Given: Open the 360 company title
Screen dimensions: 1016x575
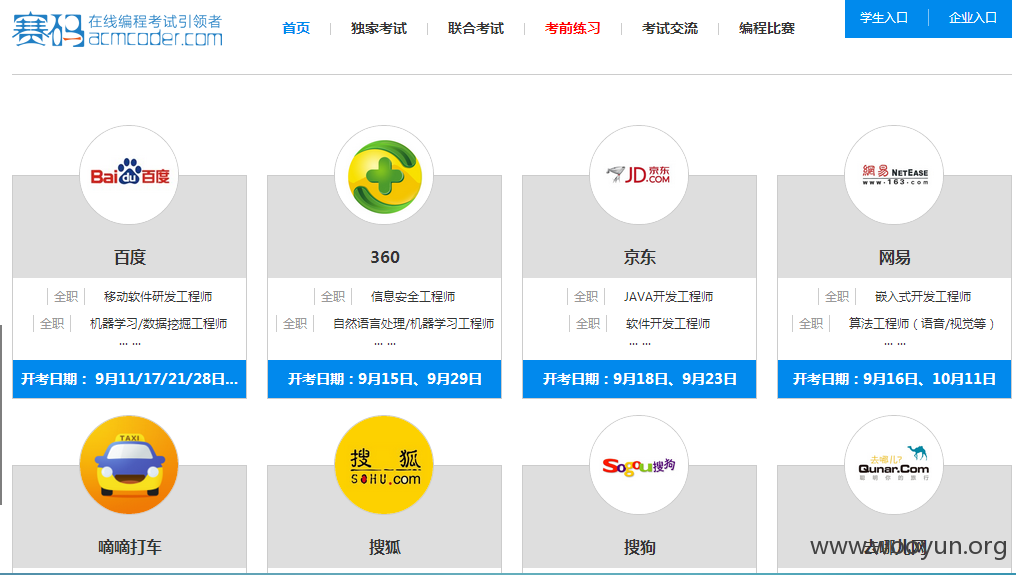Looking at the screenshot, I should point(385,257).
